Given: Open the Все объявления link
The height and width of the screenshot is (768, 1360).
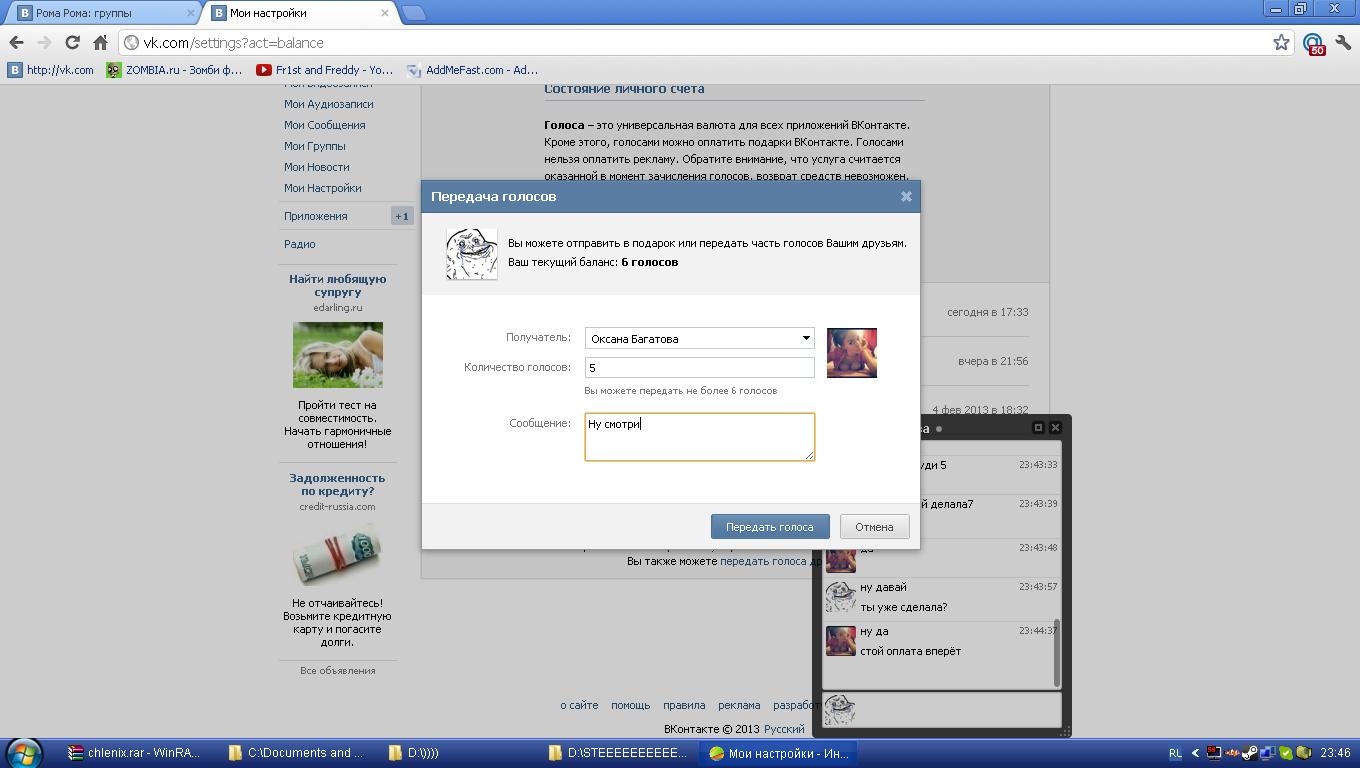Looking at the screenshot, I should [x=337, y=671].
